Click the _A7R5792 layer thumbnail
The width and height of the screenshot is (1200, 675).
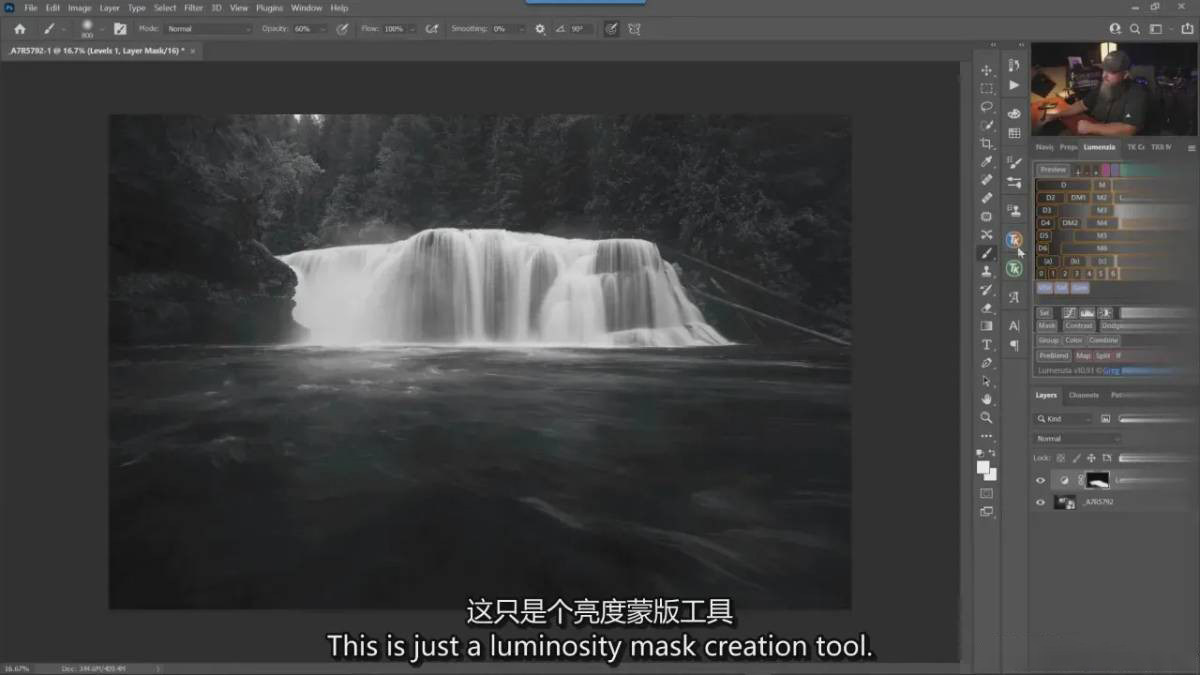1064,502
